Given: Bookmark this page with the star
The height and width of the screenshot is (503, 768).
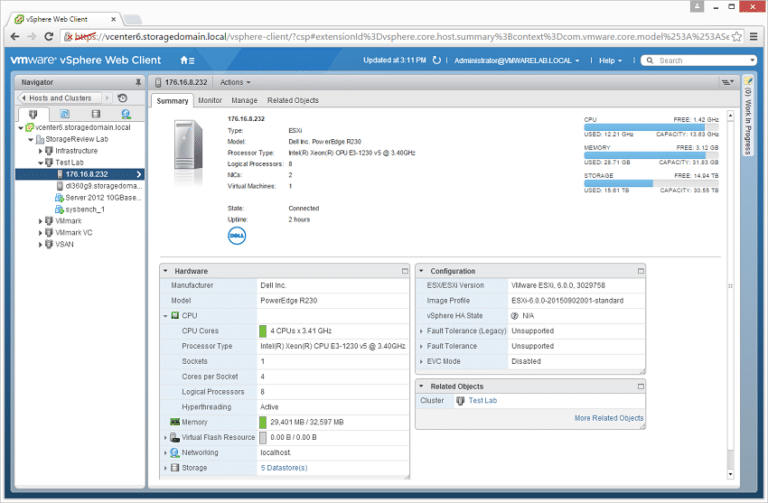Looking at the screenshot, I should click(736, 37).
